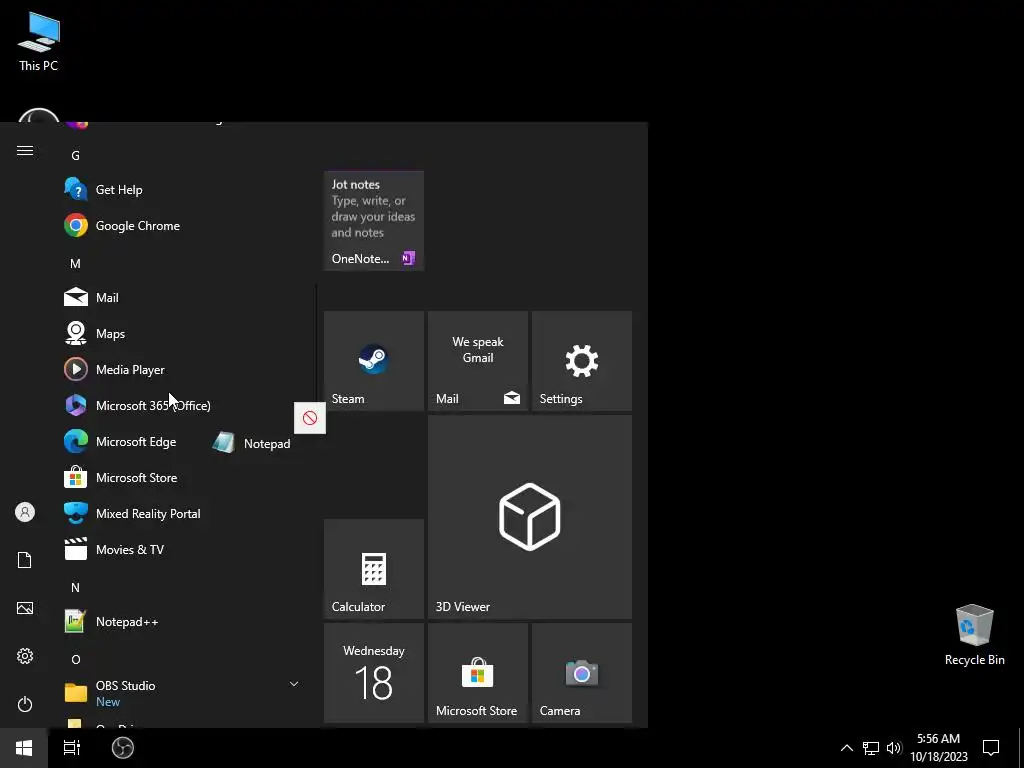
Task: Launch Movies & TV
Action: [183, 549]
